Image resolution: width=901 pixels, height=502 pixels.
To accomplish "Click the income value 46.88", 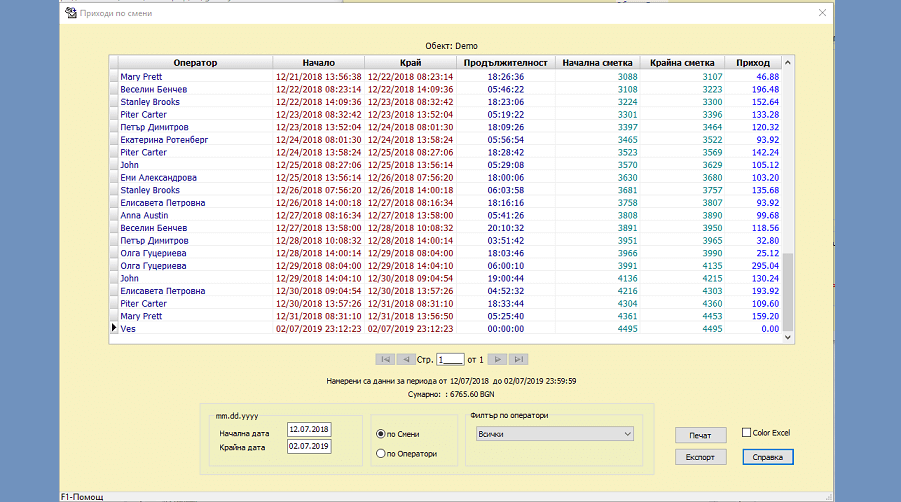I will point(768,76).
